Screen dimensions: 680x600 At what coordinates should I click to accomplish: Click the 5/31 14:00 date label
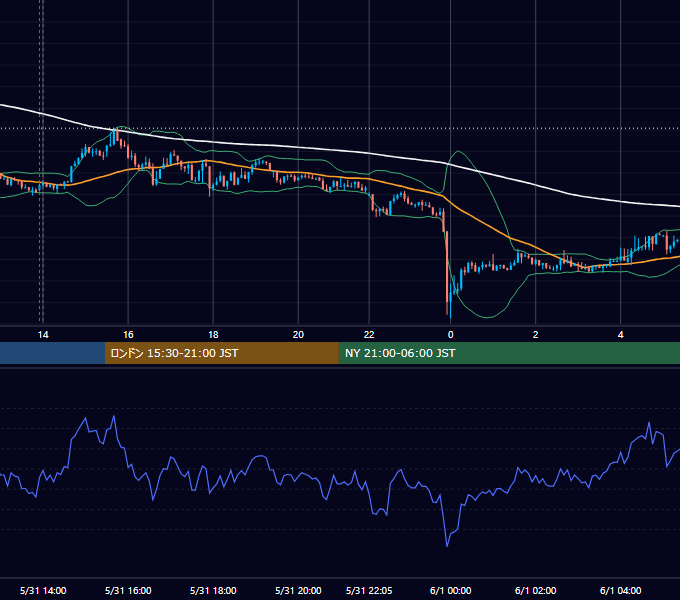[x=43, y=590]
